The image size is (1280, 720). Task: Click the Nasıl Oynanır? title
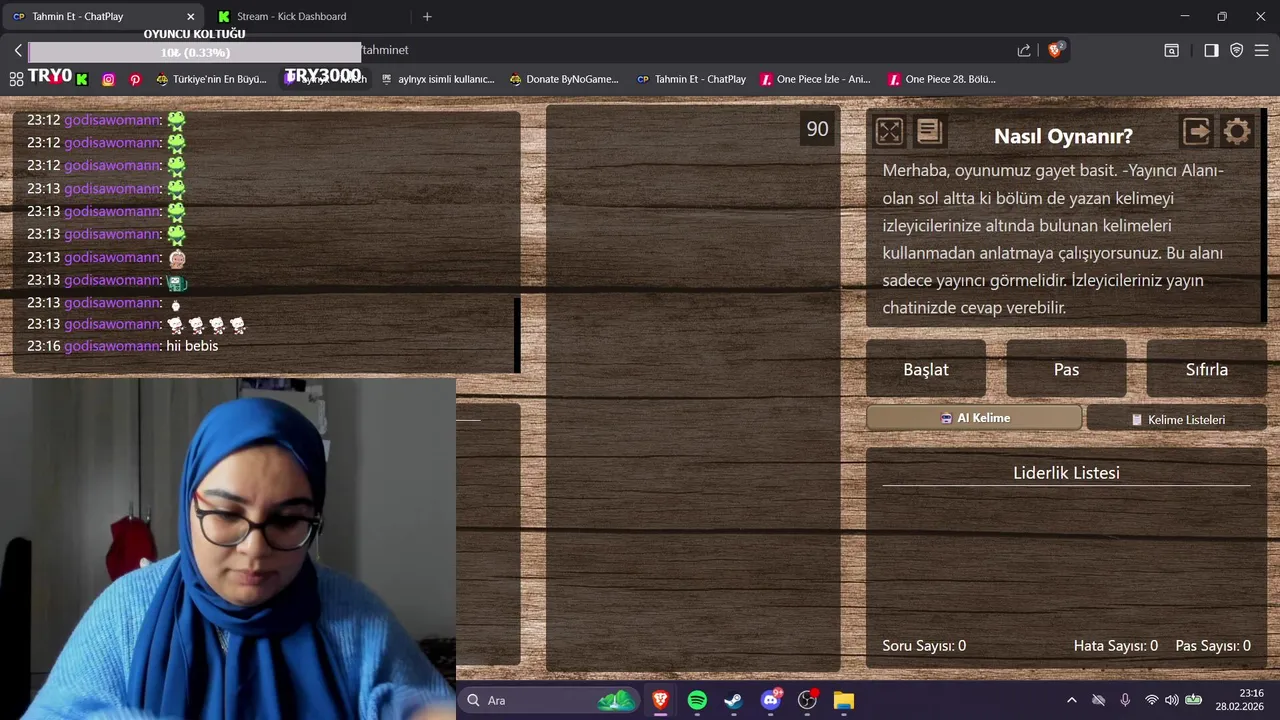(x=1063, y=136)
